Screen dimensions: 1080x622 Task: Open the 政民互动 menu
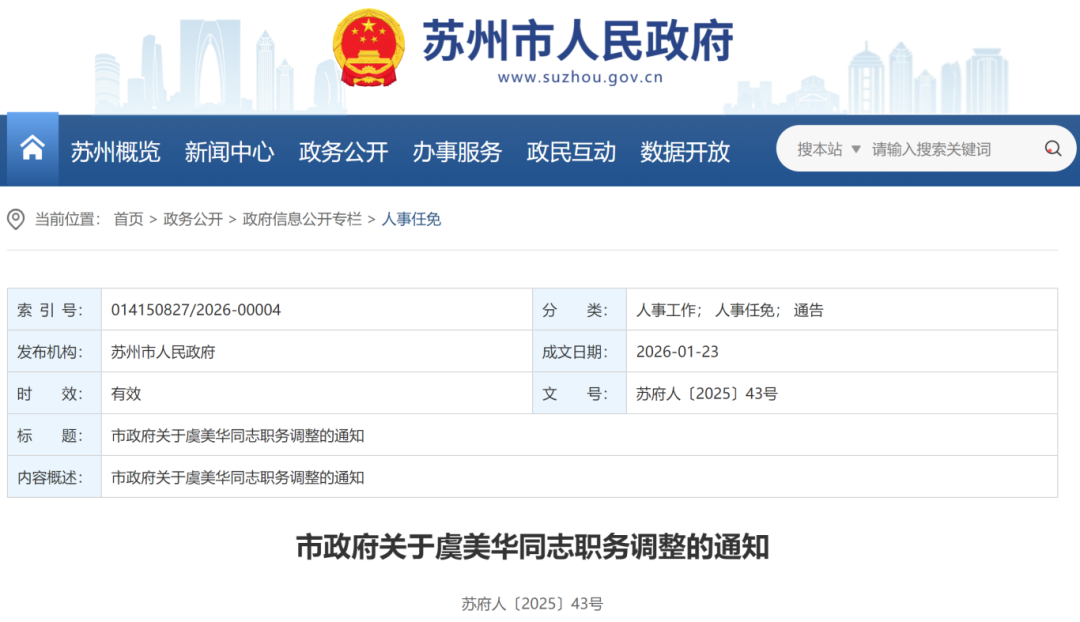pyautogui.click(x=571, y=152)
